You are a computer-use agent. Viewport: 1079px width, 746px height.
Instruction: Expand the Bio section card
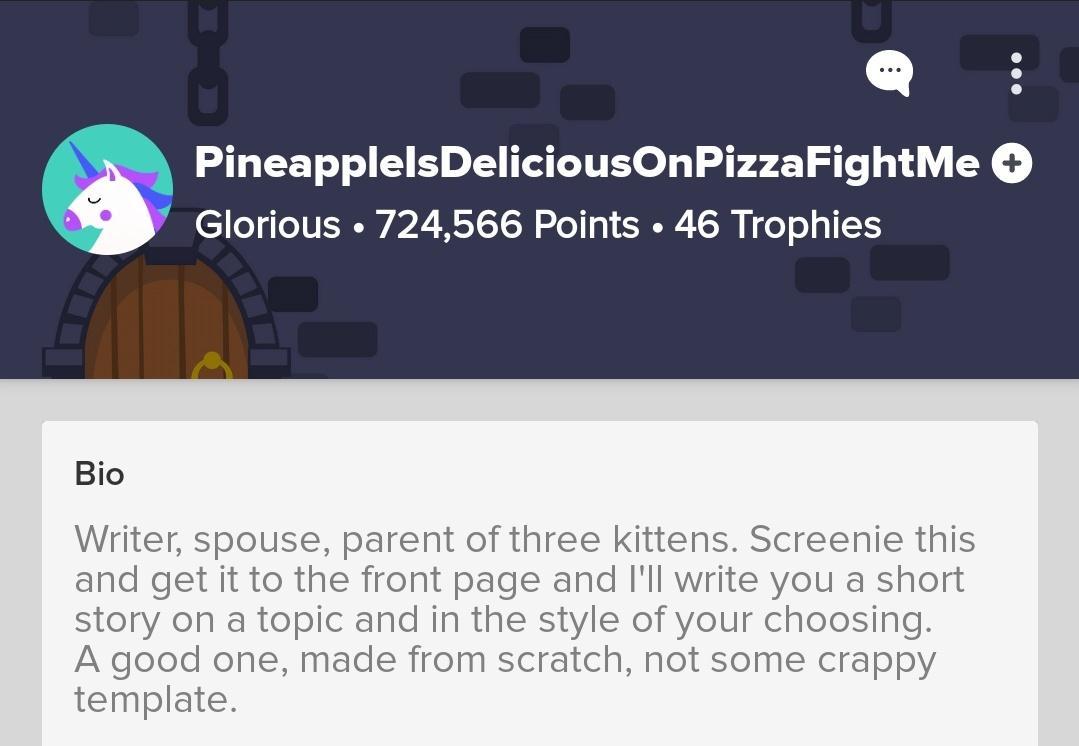[x=540, y=580]
